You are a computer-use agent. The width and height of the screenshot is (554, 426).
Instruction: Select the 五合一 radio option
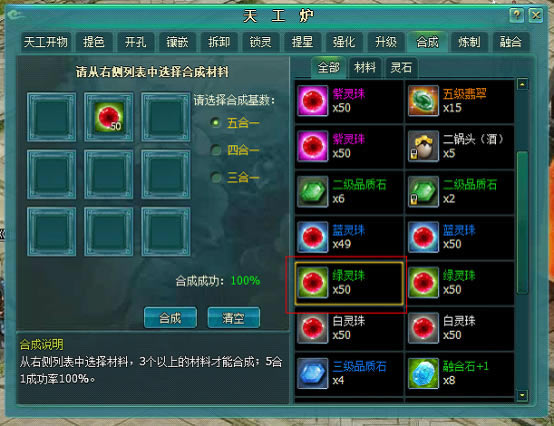(x=215, y=123)
